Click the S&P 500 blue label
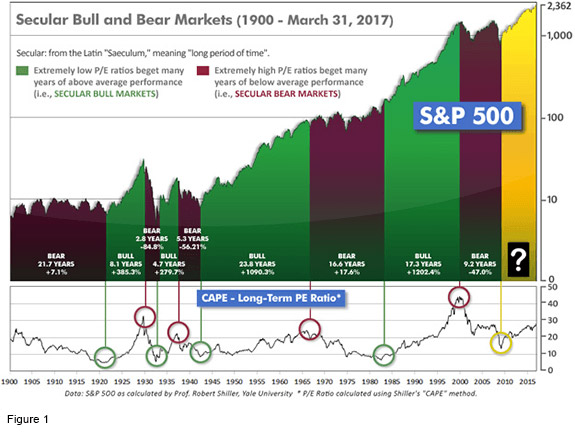575x434 pixels. tap(467, 116)
